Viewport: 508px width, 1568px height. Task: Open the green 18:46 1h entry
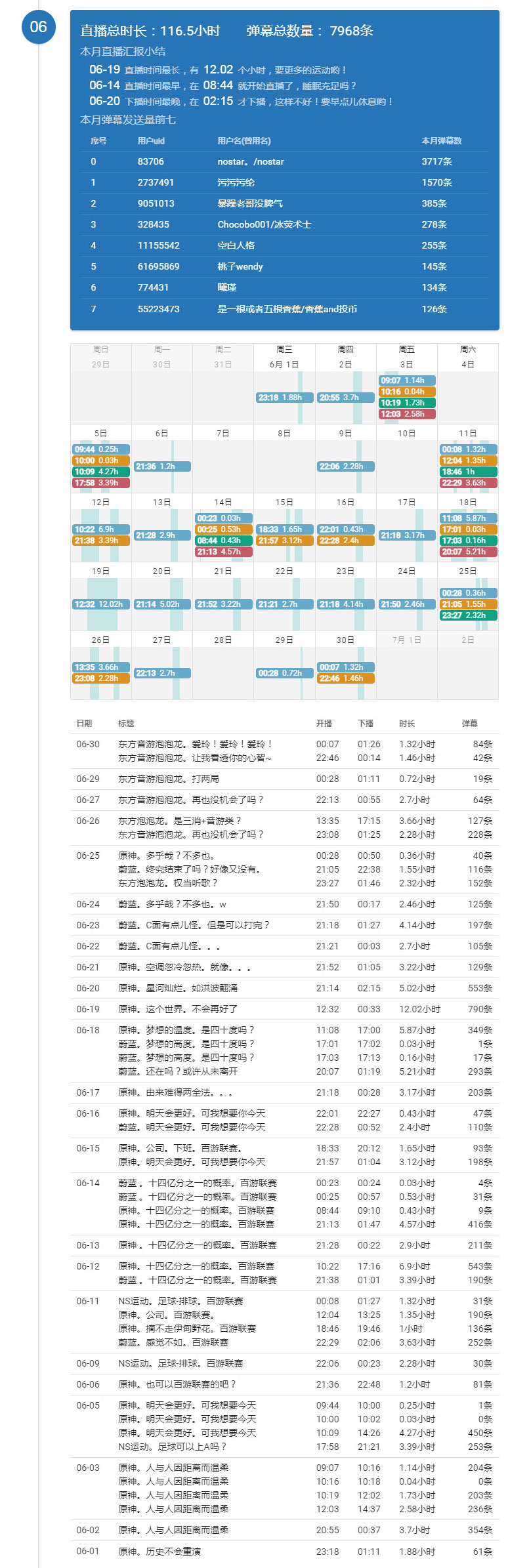click(468, 472)
